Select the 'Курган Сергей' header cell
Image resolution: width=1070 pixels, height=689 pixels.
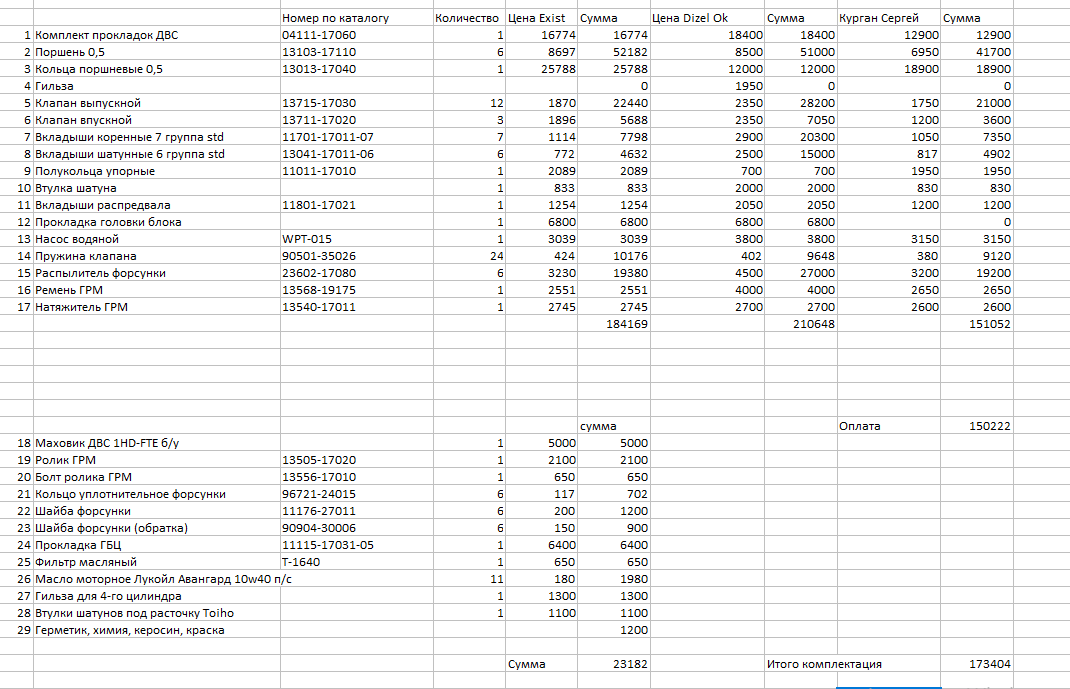click(889, 18)
